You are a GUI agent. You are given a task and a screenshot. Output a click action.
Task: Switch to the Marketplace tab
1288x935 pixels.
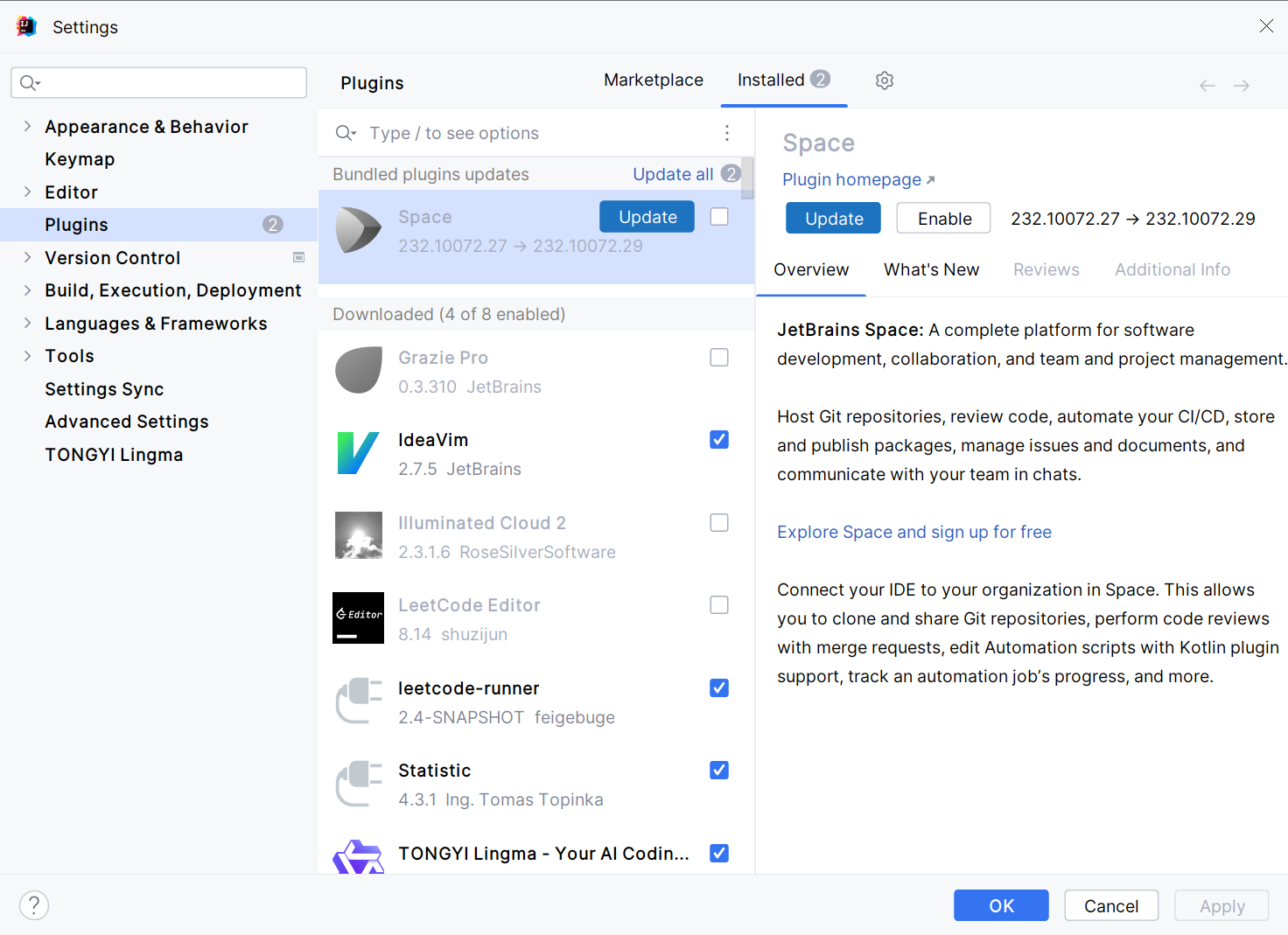tap(654, 80)
